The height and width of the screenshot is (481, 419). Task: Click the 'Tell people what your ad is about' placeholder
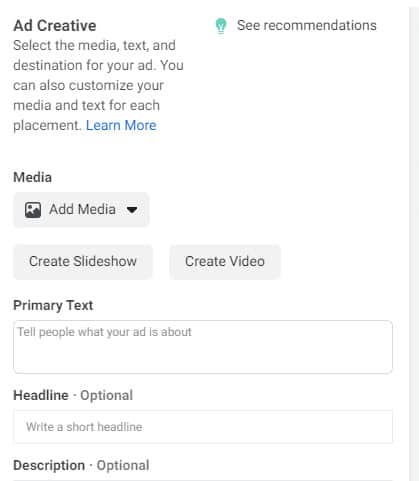pos(104,332)
